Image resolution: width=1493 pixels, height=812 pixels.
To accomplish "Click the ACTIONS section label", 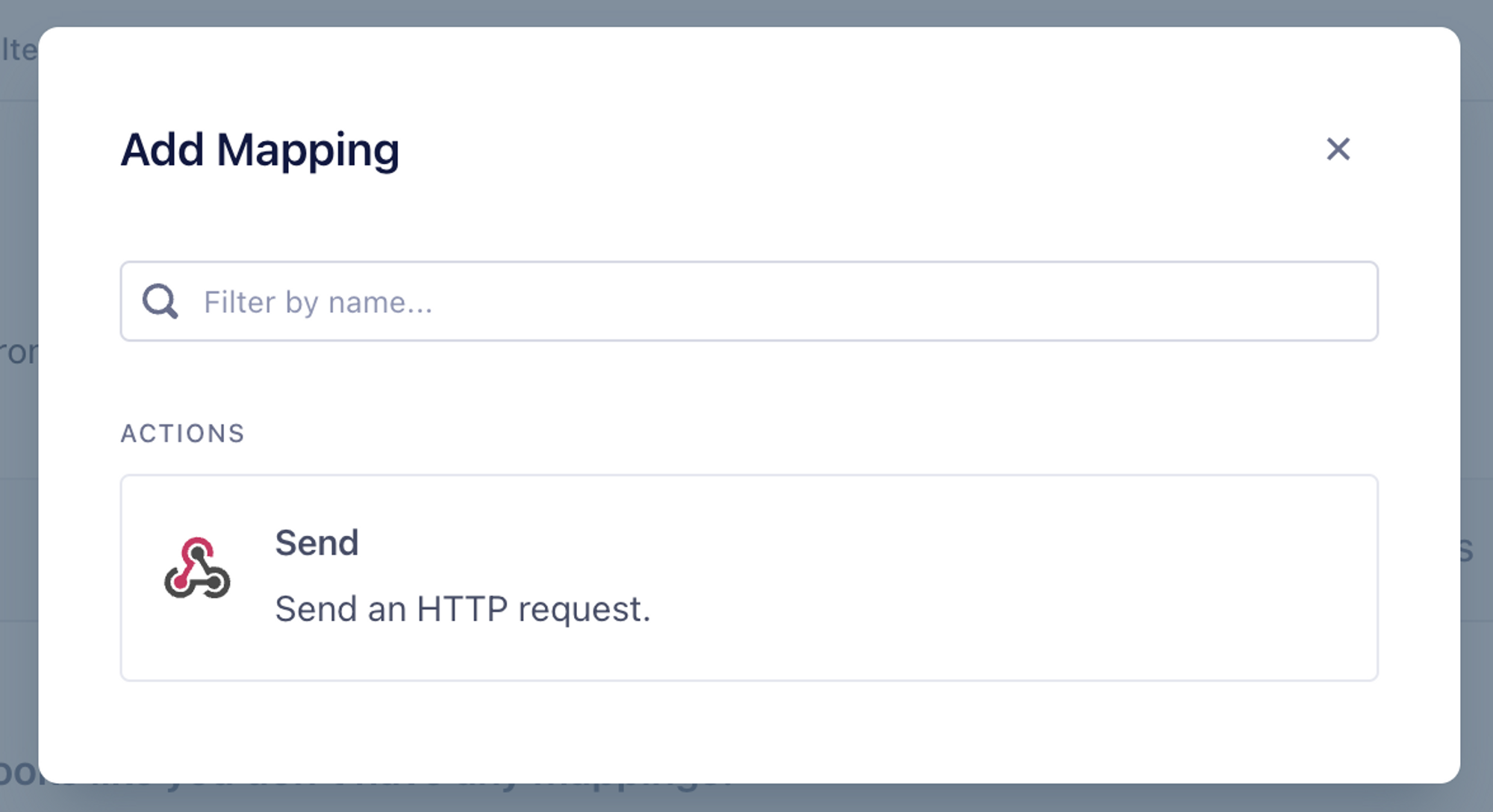I will click(183, 433).
